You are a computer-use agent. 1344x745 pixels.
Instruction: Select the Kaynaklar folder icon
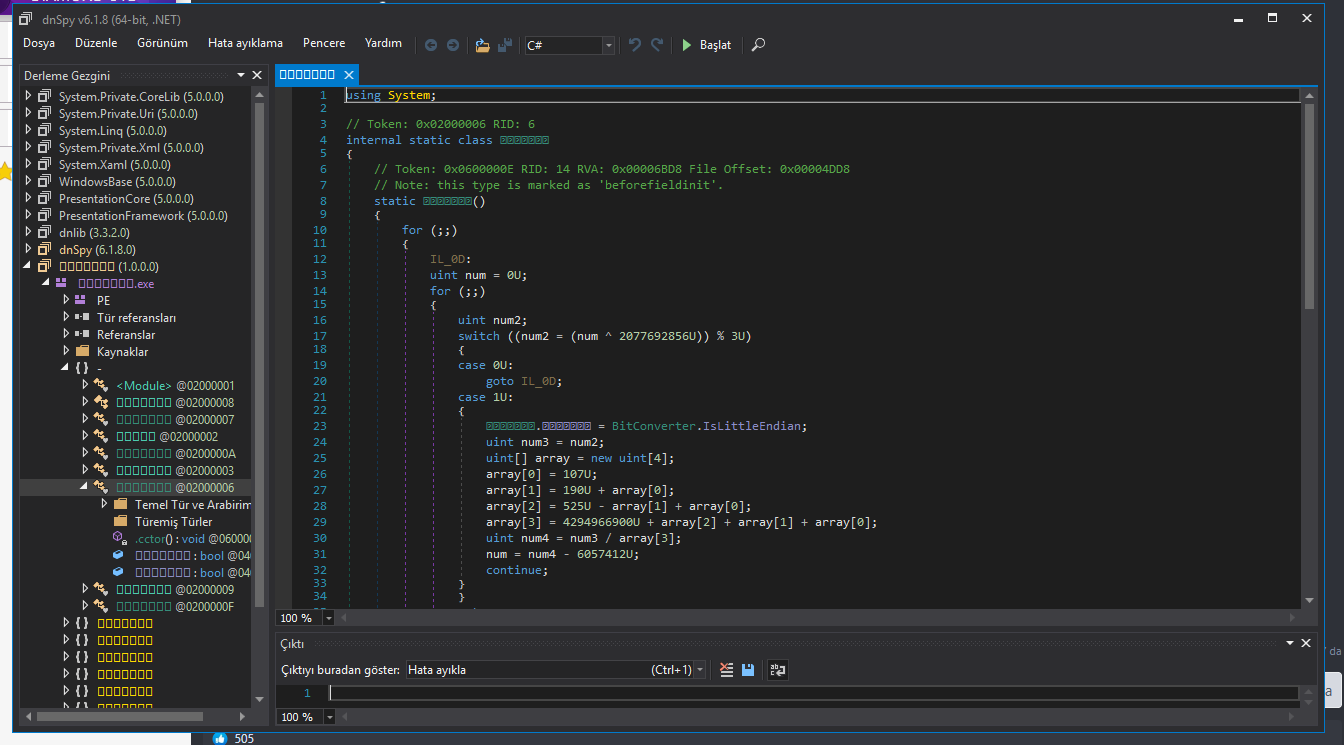(x=82, y=351)
